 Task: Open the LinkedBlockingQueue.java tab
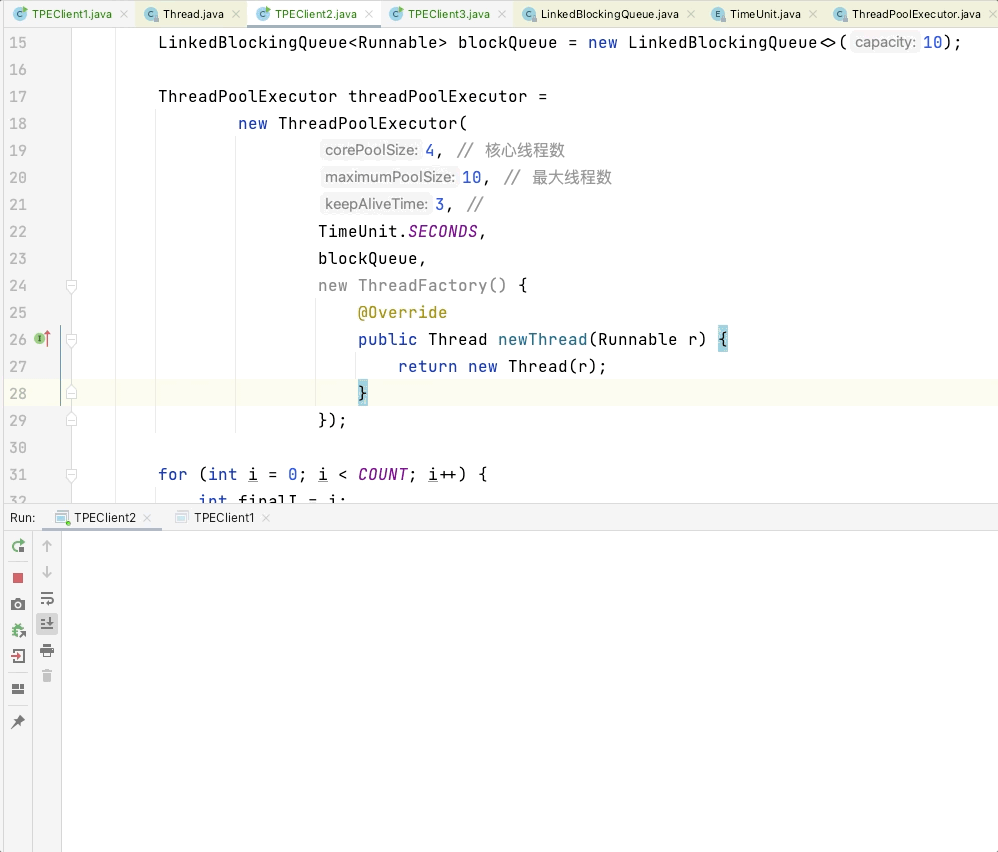click(x=609, y=14)
